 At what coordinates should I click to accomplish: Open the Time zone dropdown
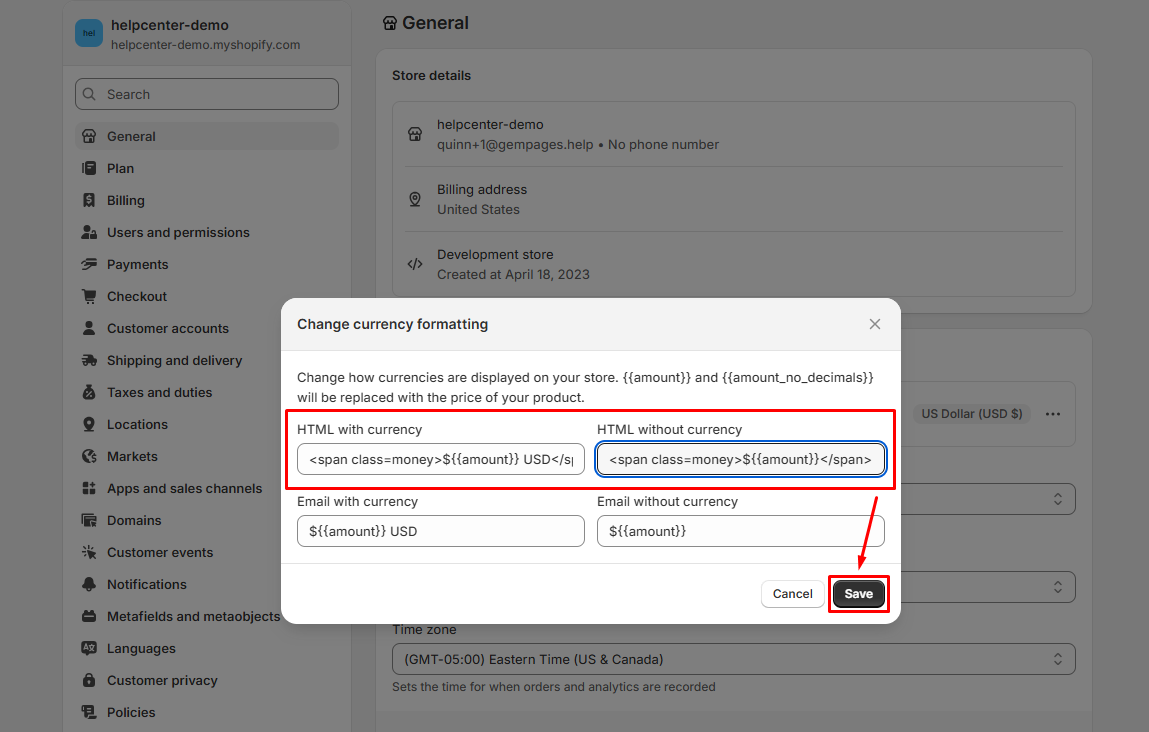click(x=733, y=659)
